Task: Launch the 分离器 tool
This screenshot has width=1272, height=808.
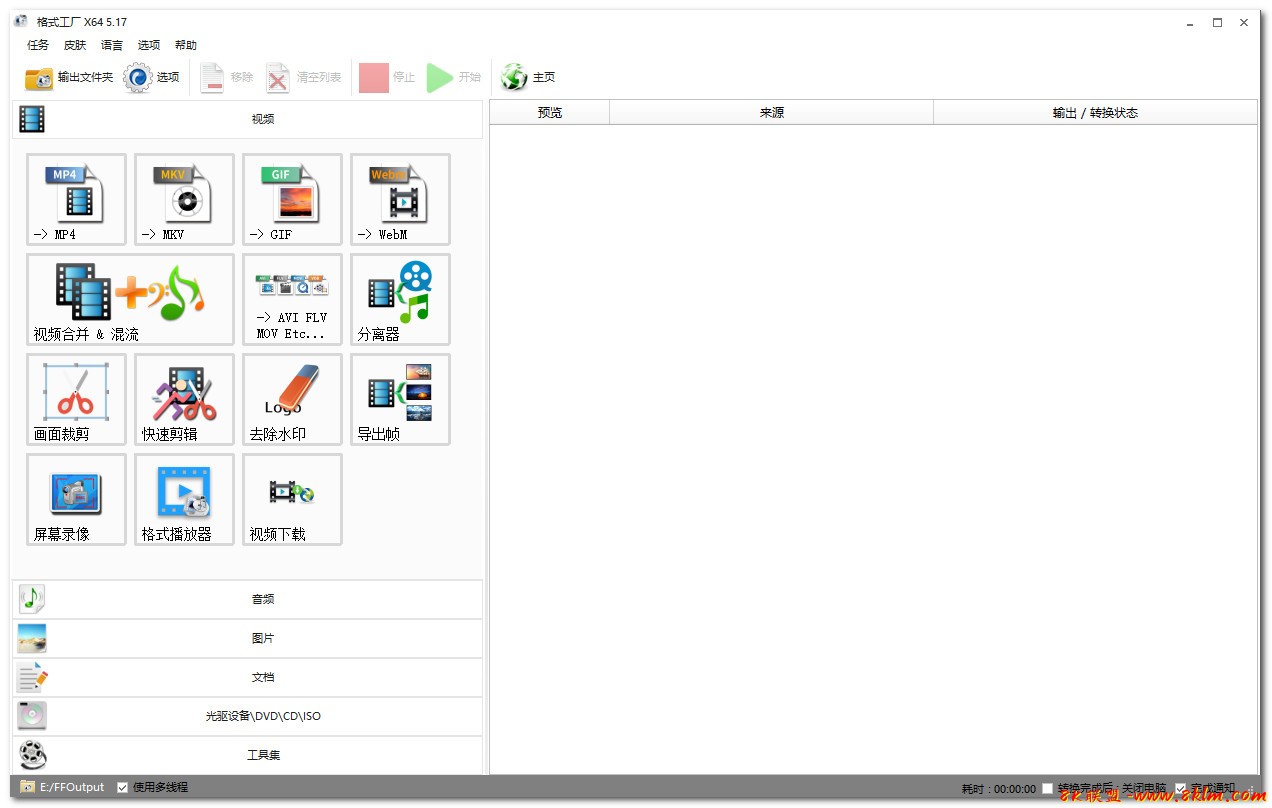Action: (400, 299)
